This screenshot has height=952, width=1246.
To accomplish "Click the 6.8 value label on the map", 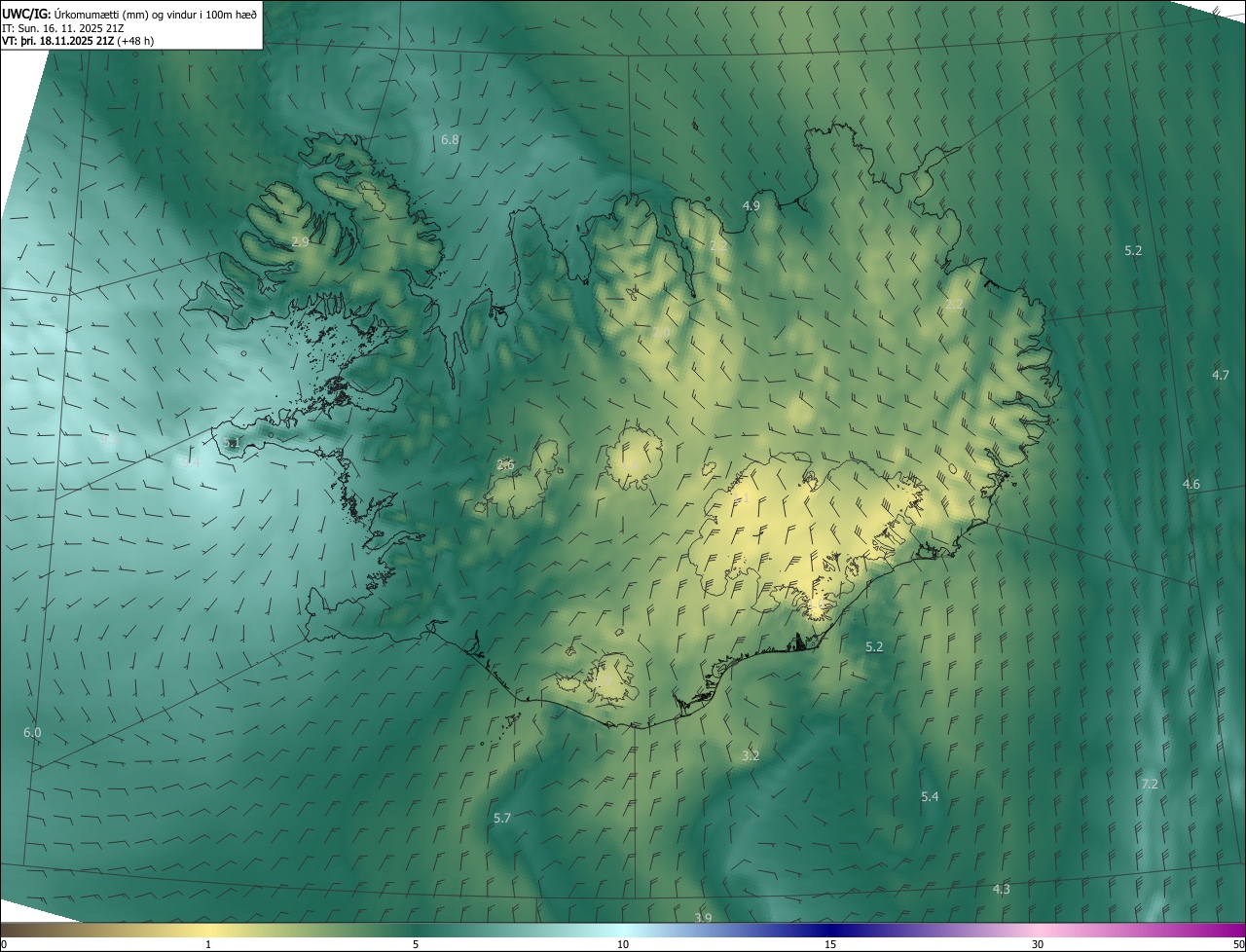I will [x=450, y=140].
